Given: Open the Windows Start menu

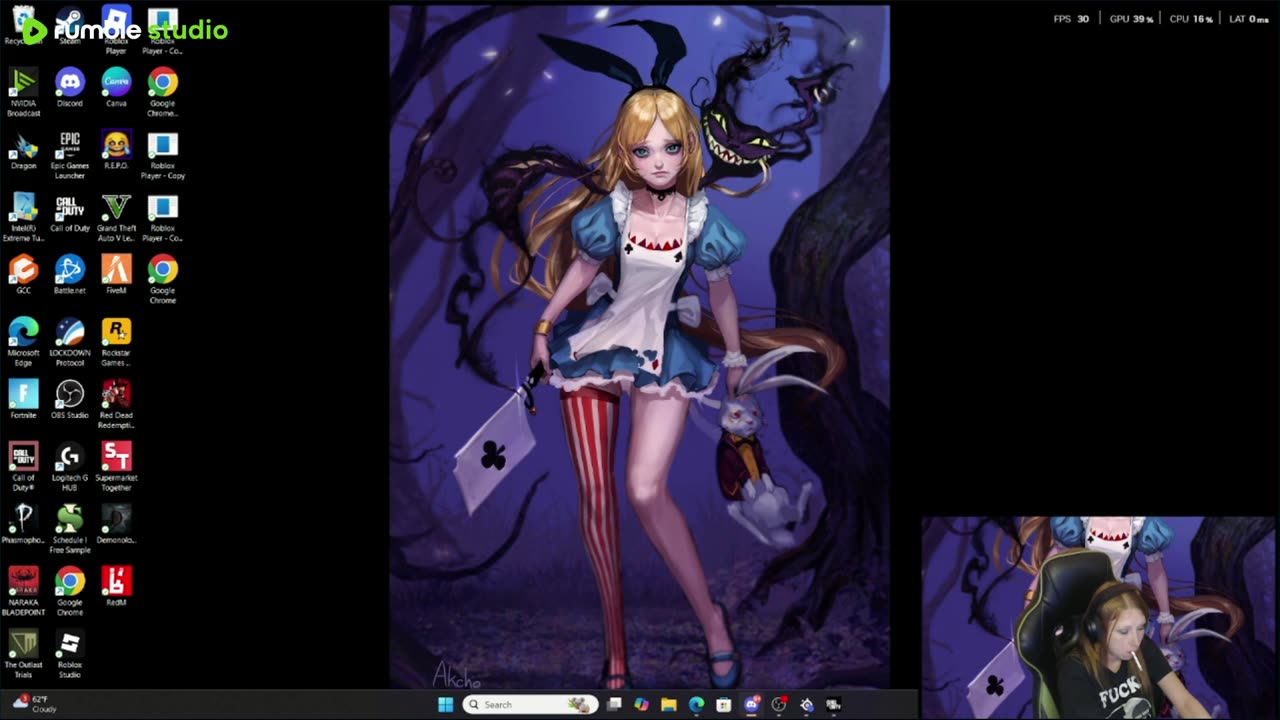Looking at the screenshot, I should [445, 705].
